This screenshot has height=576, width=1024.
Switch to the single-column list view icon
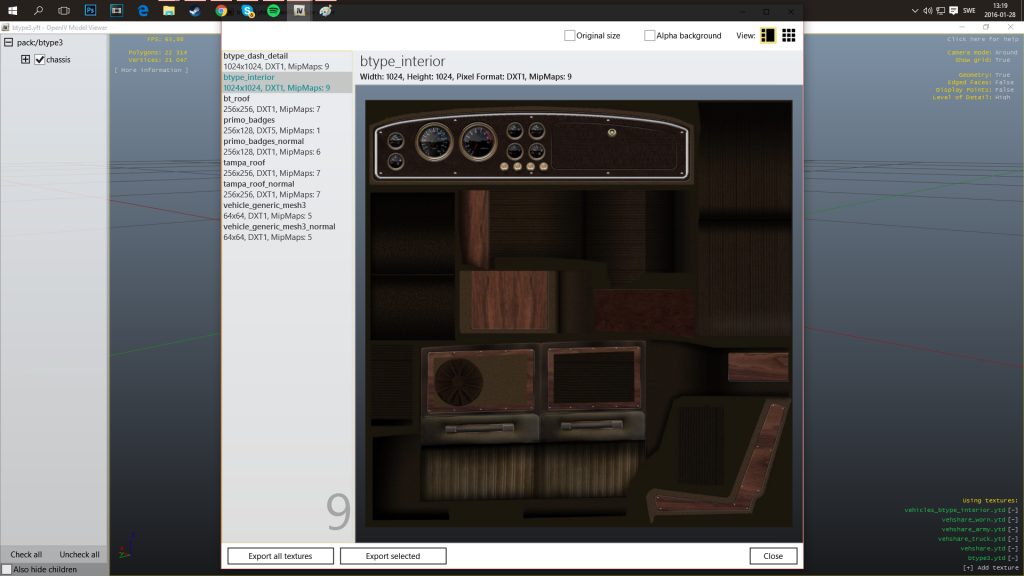[x=767, y=35]
